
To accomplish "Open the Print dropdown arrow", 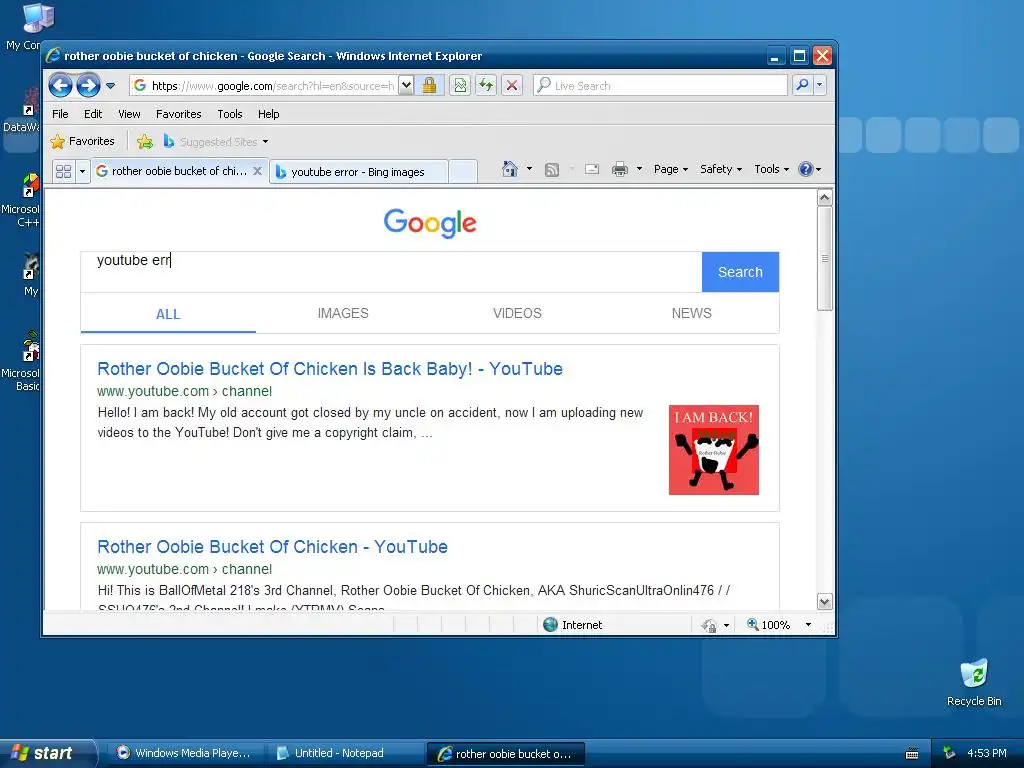I will (x=639, y=169).
